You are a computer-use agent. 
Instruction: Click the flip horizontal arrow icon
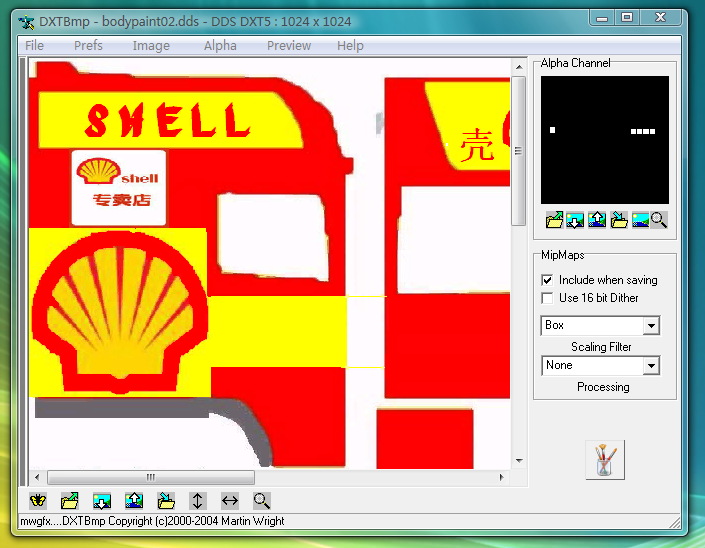click(x=229, y=500)
